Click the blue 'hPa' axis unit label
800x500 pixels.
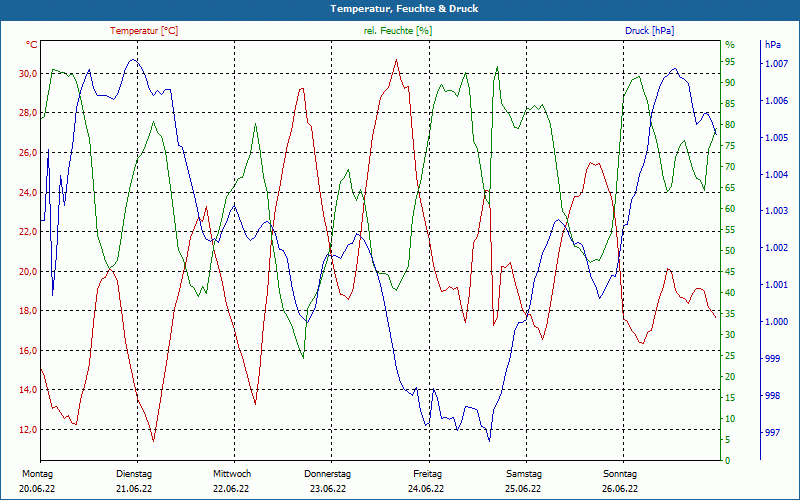pos(773,45)
